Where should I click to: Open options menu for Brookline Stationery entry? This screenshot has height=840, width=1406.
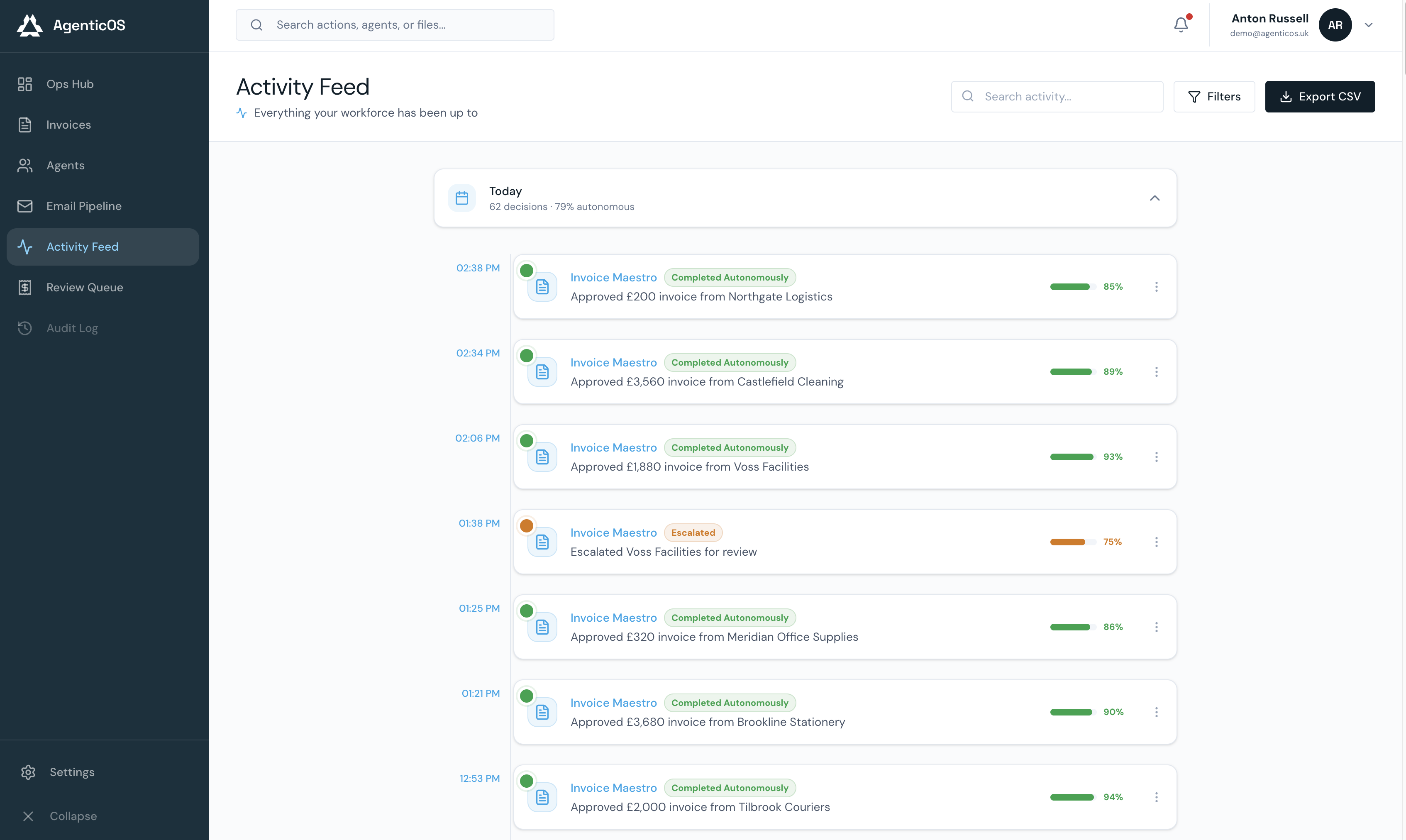click(x=1157, y=712)
